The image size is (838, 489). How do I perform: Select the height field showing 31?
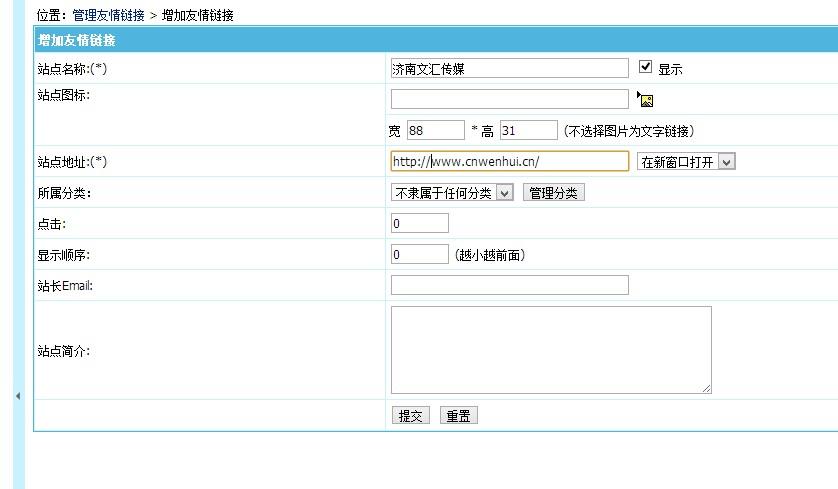[x=528, y=130]
